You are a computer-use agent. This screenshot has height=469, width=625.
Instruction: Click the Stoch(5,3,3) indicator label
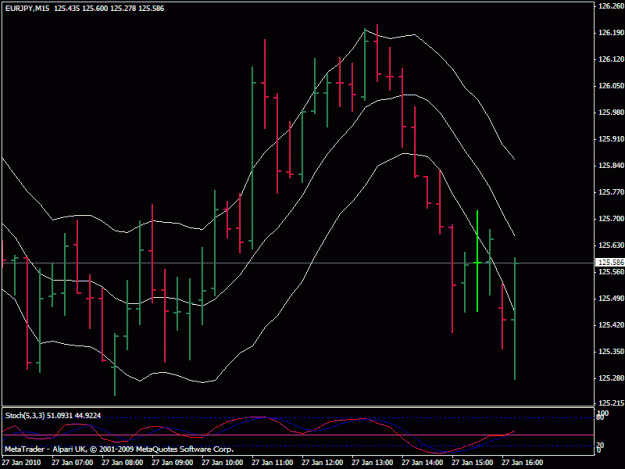25,416
